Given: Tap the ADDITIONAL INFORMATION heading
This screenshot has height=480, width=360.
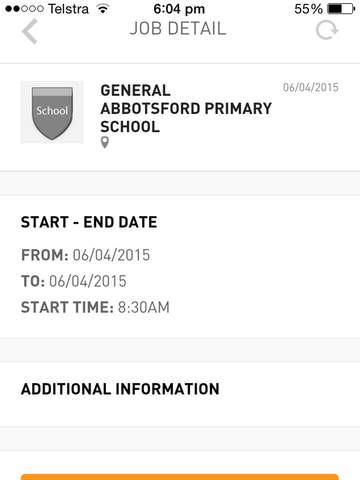Looking at the screenshot, I should click(120, 389).
